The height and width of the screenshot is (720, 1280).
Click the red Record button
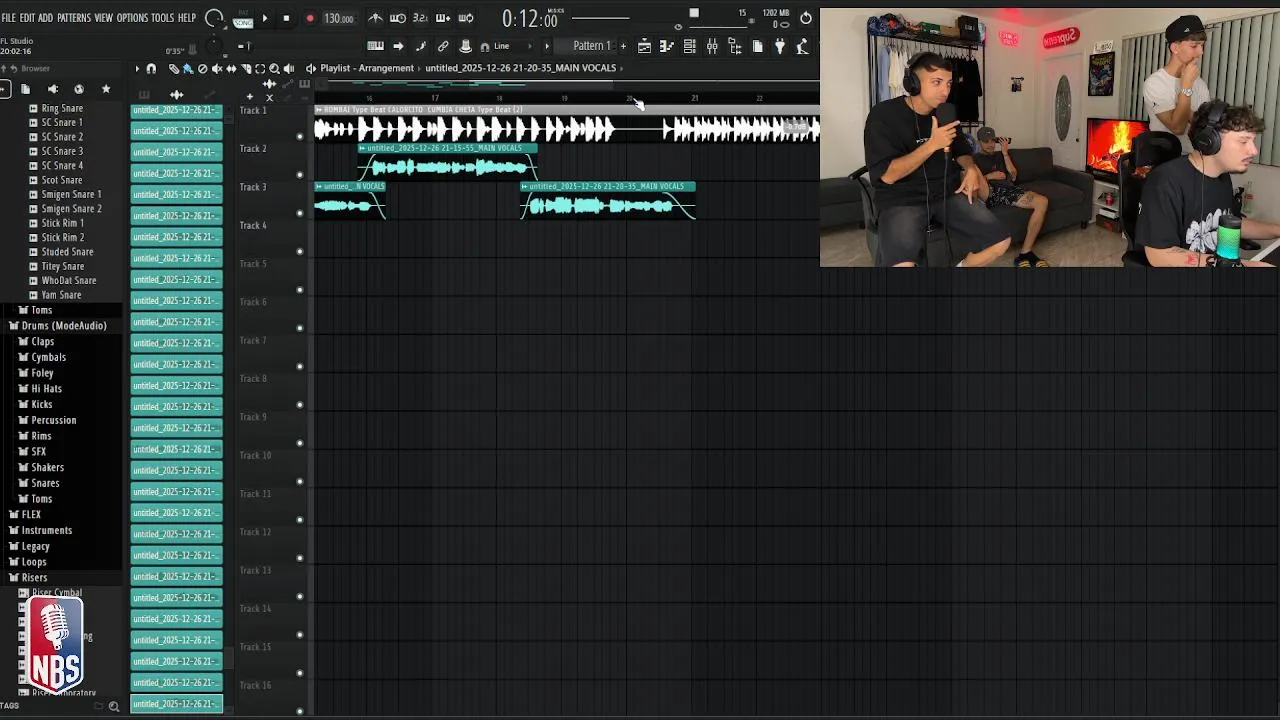click(310, 18)
